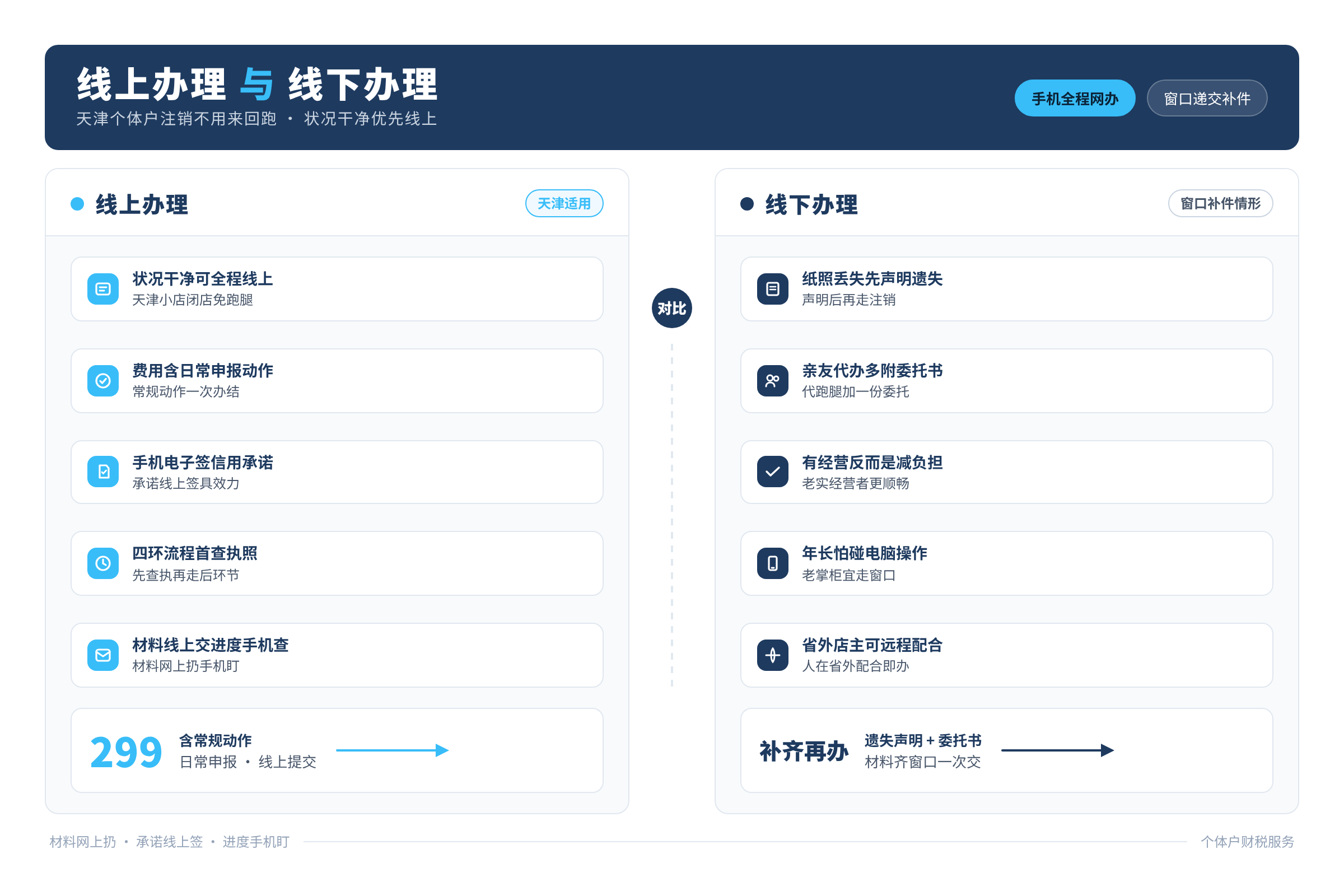The height and width of the screenshot is (896, 1344).
Task: Click the 常规动作一次办结 subtitle
Action: (x=186, y=391)
